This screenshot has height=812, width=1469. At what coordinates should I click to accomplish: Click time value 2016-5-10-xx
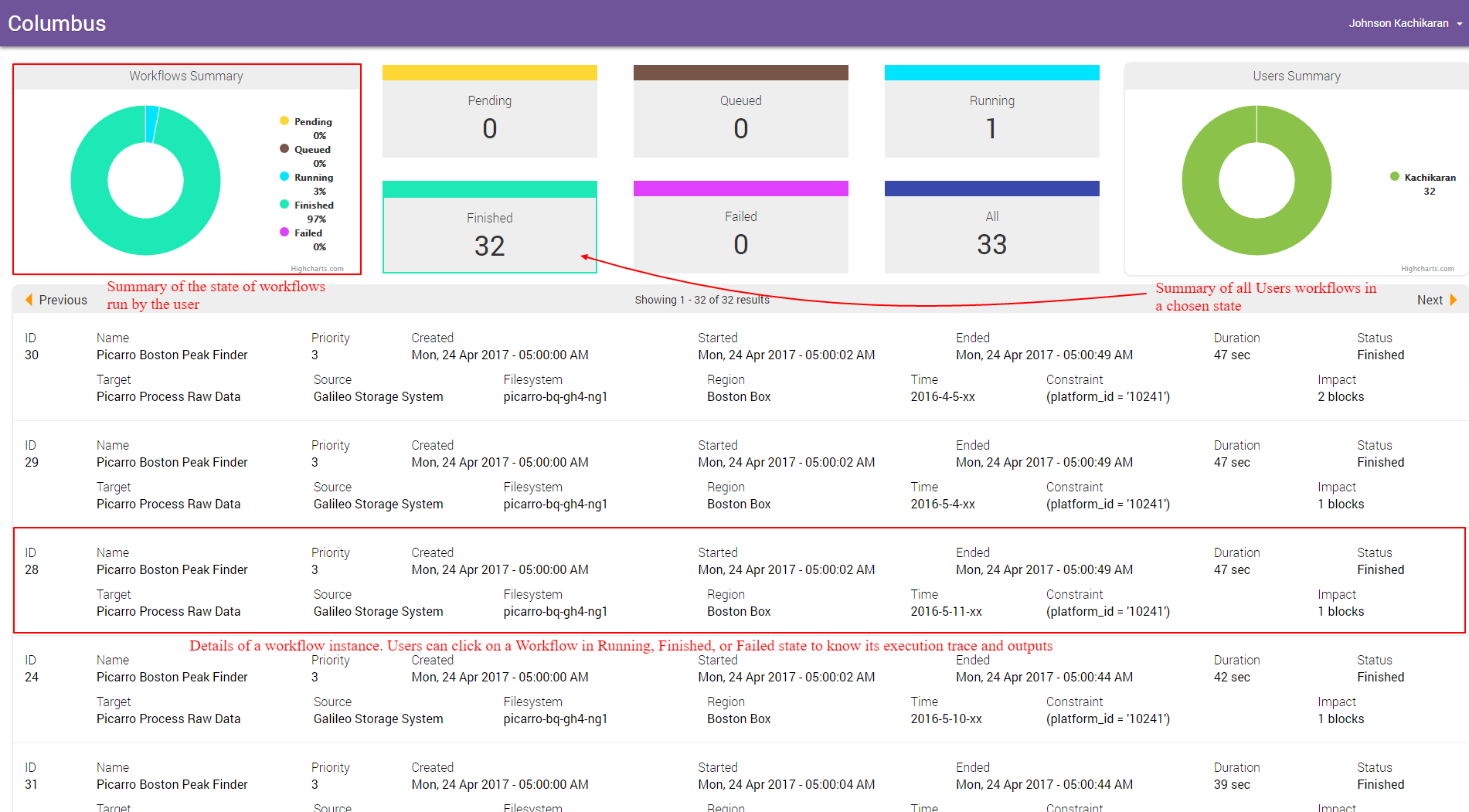point(946,719)
